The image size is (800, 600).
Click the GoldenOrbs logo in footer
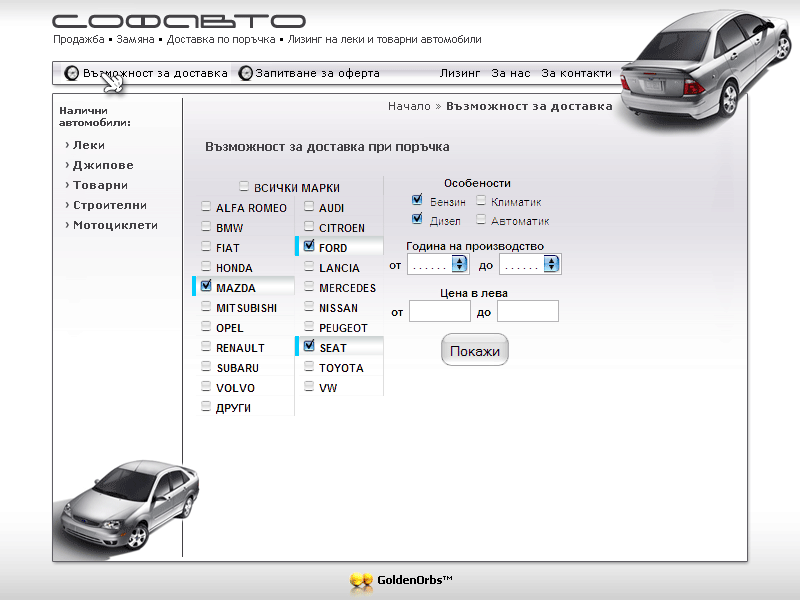click(401, 581)
